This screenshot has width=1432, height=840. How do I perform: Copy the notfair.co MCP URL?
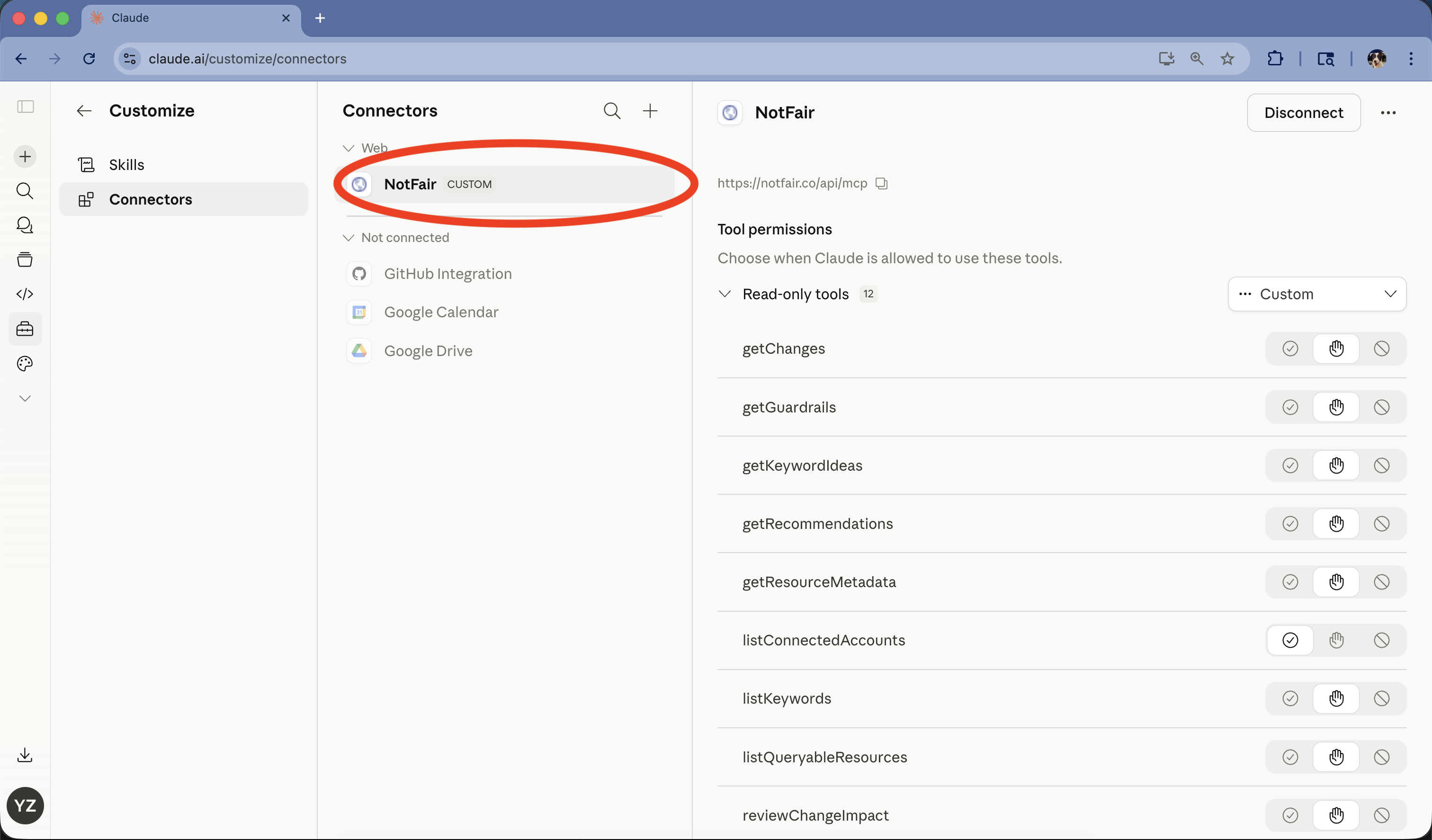pos(881,183)
